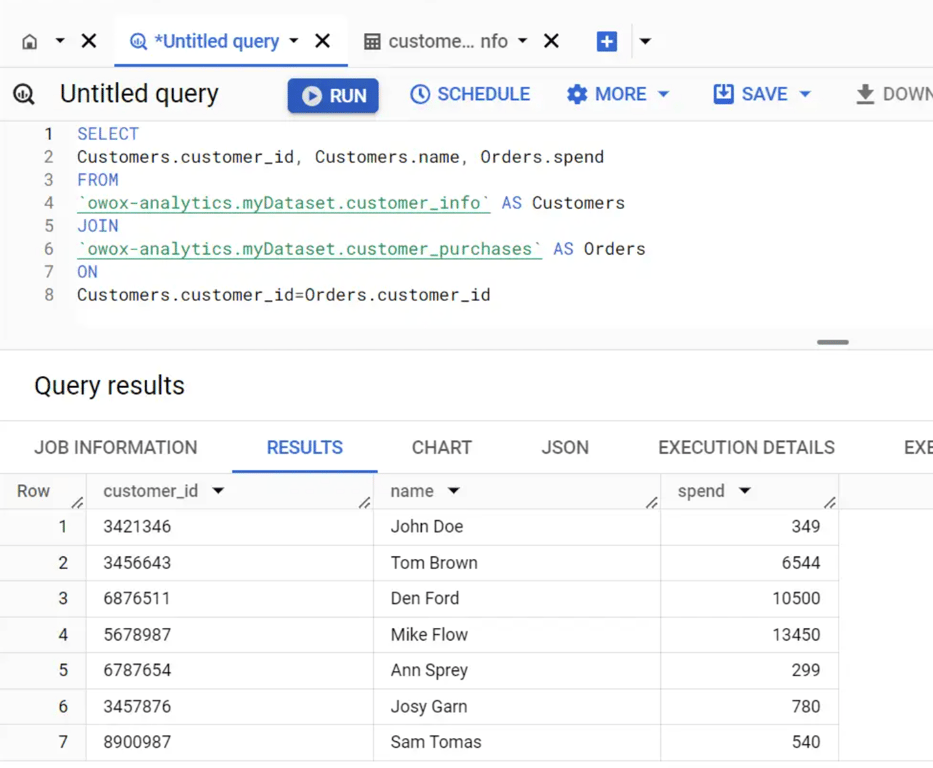Click the query icon beside Untitled query title
This screenshot has width=933, height=768.
24,94
